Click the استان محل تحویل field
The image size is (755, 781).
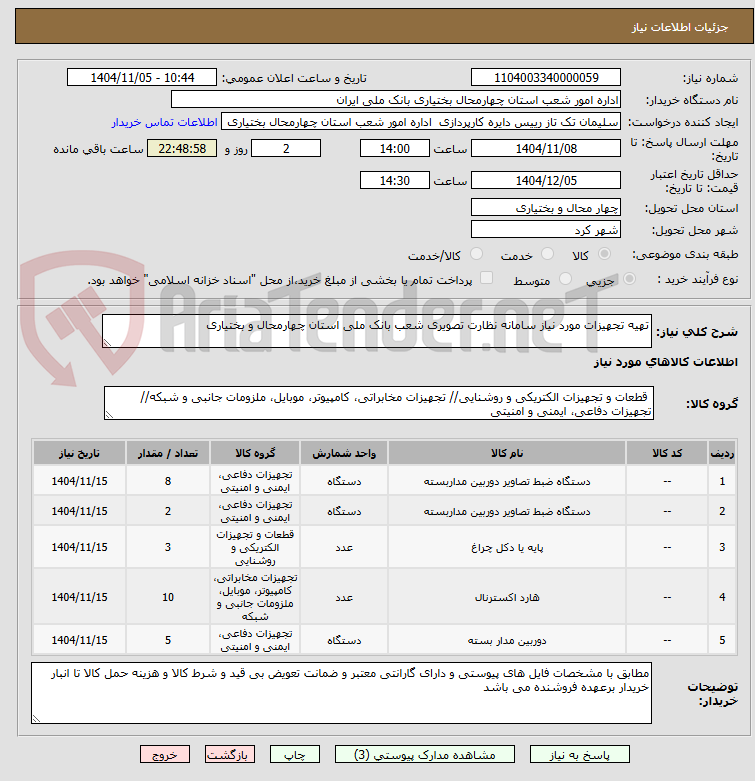point(546,207)
